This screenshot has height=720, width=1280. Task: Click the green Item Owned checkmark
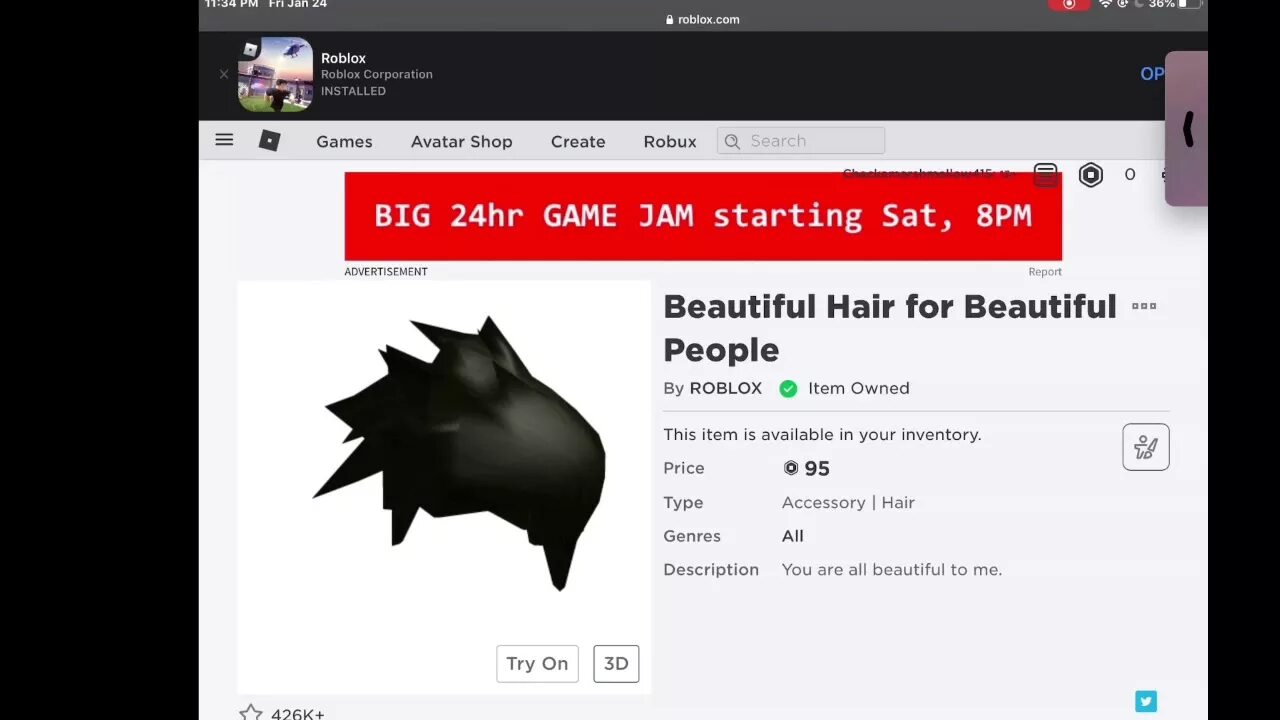click(788, 388)
